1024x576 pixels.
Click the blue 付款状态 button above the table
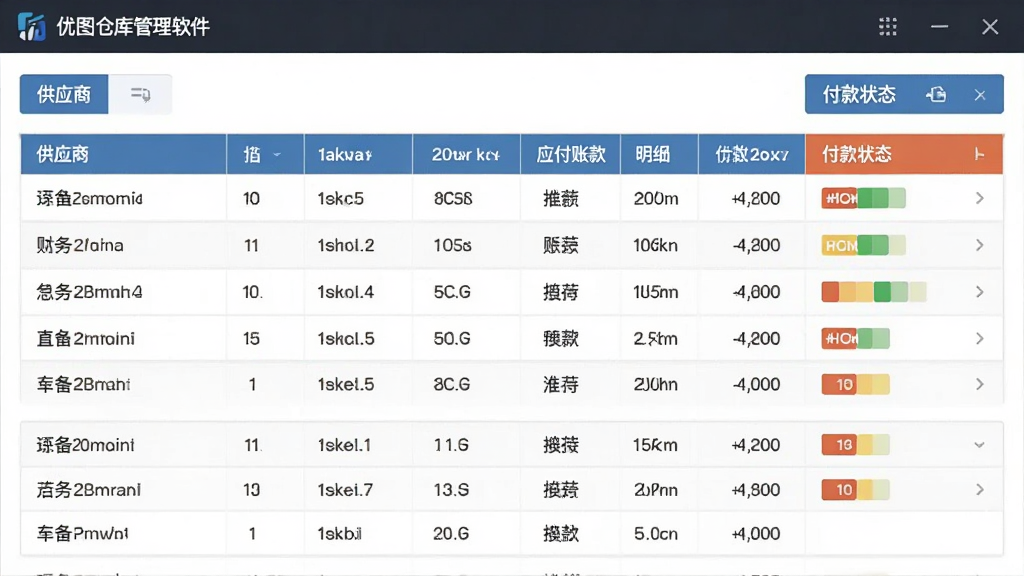[904, 95]
